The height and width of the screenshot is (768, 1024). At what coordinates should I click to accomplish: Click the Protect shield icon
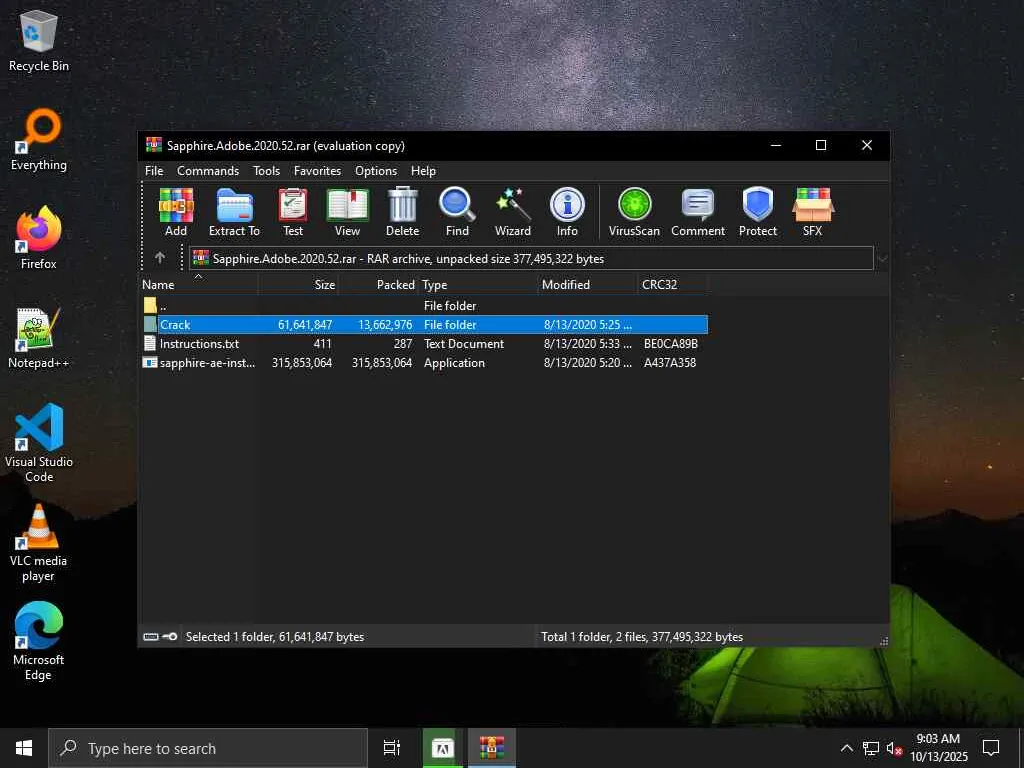758,212
